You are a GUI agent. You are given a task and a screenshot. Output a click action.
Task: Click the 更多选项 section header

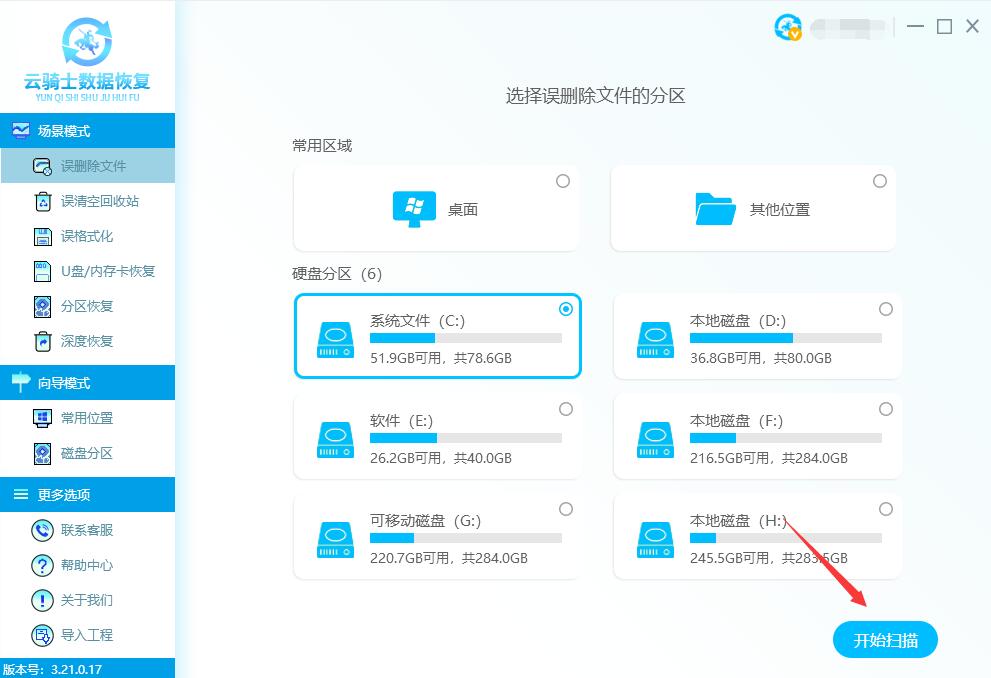pos(88,494)
